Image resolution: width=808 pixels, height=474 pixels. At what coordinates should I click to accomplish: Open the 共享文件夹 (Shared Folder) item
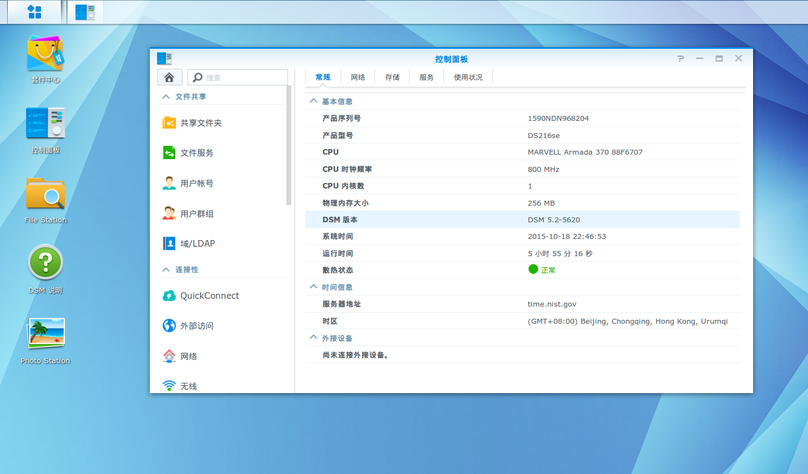[x=200, y=123]
